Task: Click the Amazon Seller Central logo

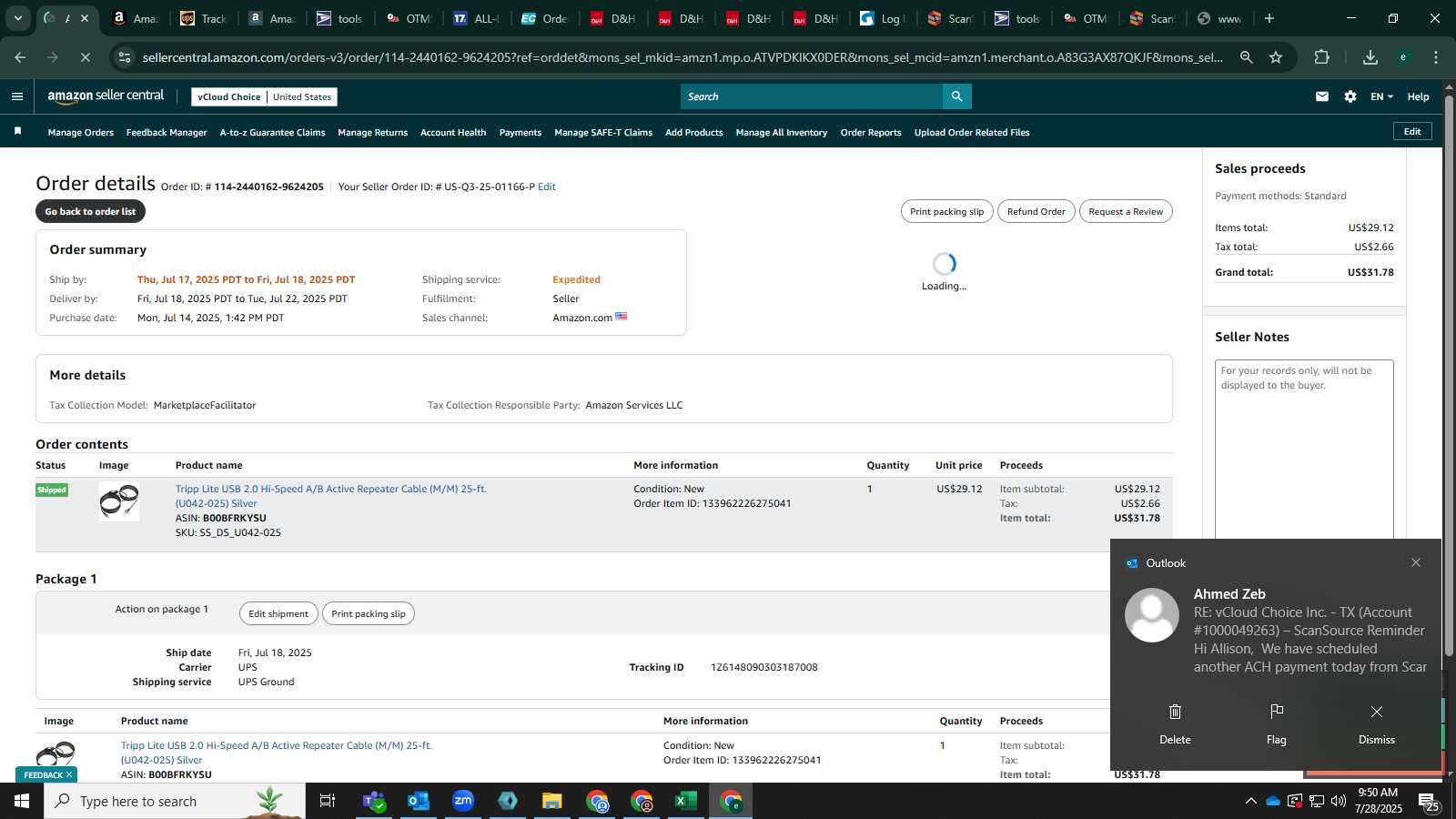Action: 106,96
